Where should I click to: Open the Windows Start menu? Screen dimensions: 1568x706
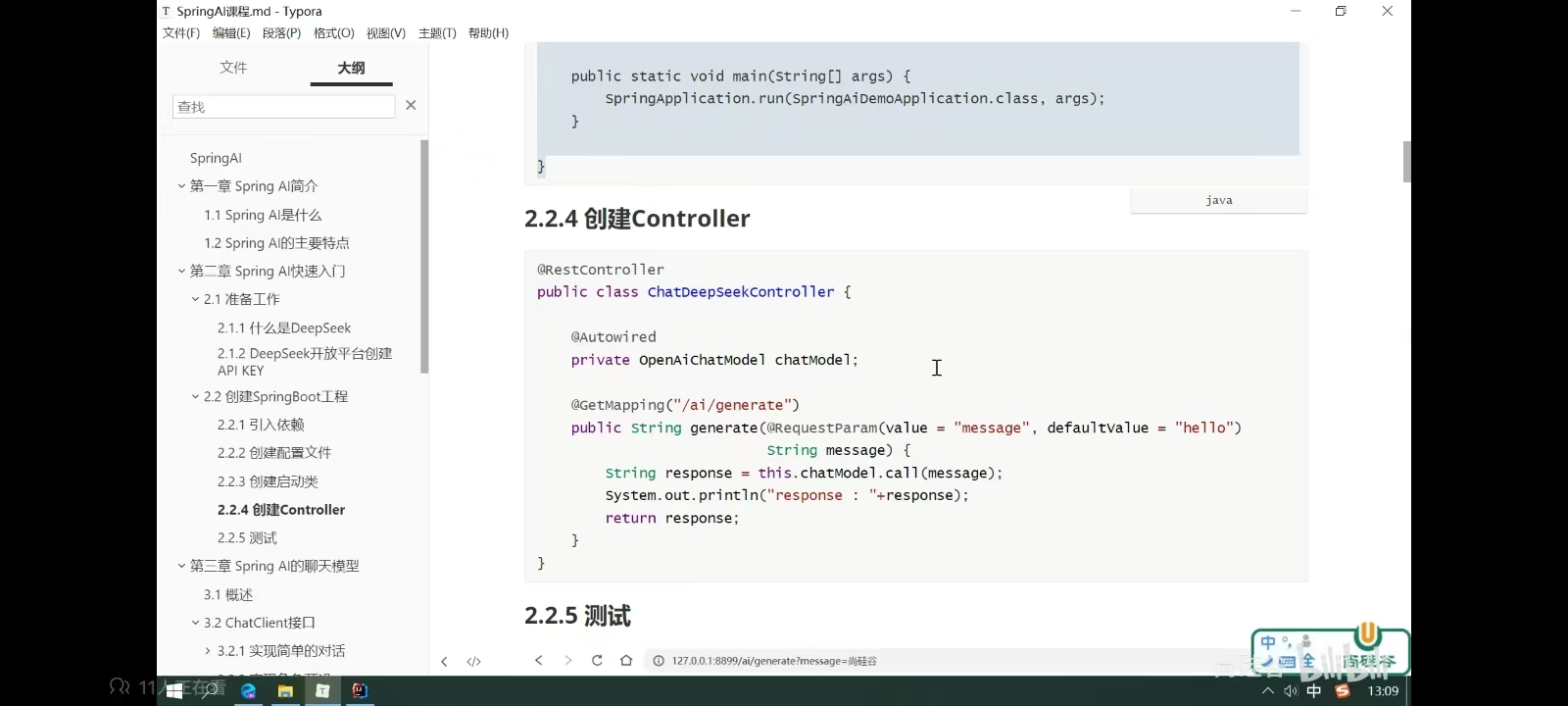click(174, 690)
